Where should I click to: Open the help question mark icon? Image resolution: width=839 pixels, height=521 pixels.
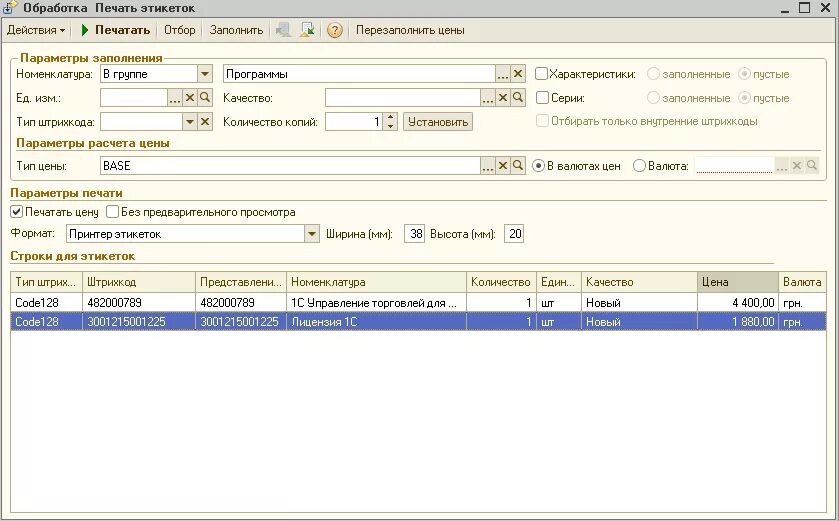(334, 30)
